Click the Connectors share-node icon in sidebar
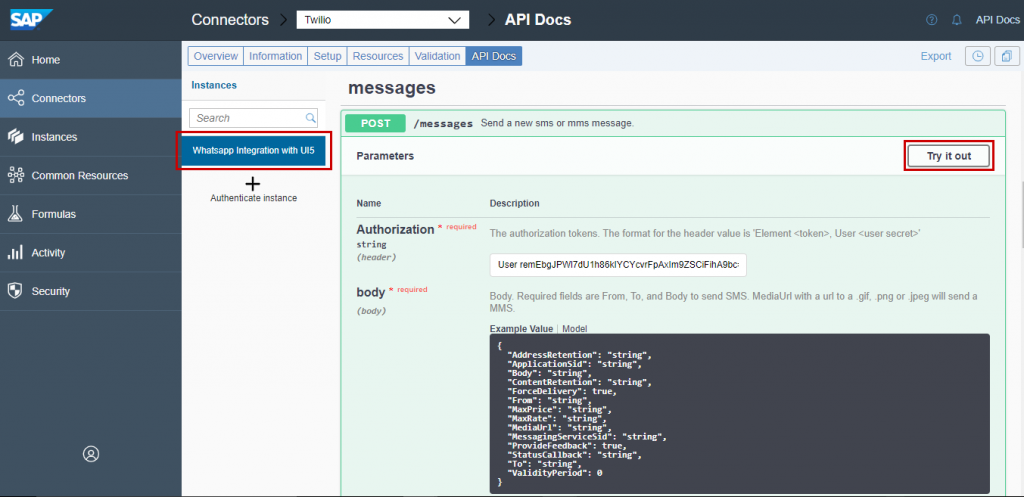The width and height of the screenshot is (1024, 497). (x=16, y=98)
